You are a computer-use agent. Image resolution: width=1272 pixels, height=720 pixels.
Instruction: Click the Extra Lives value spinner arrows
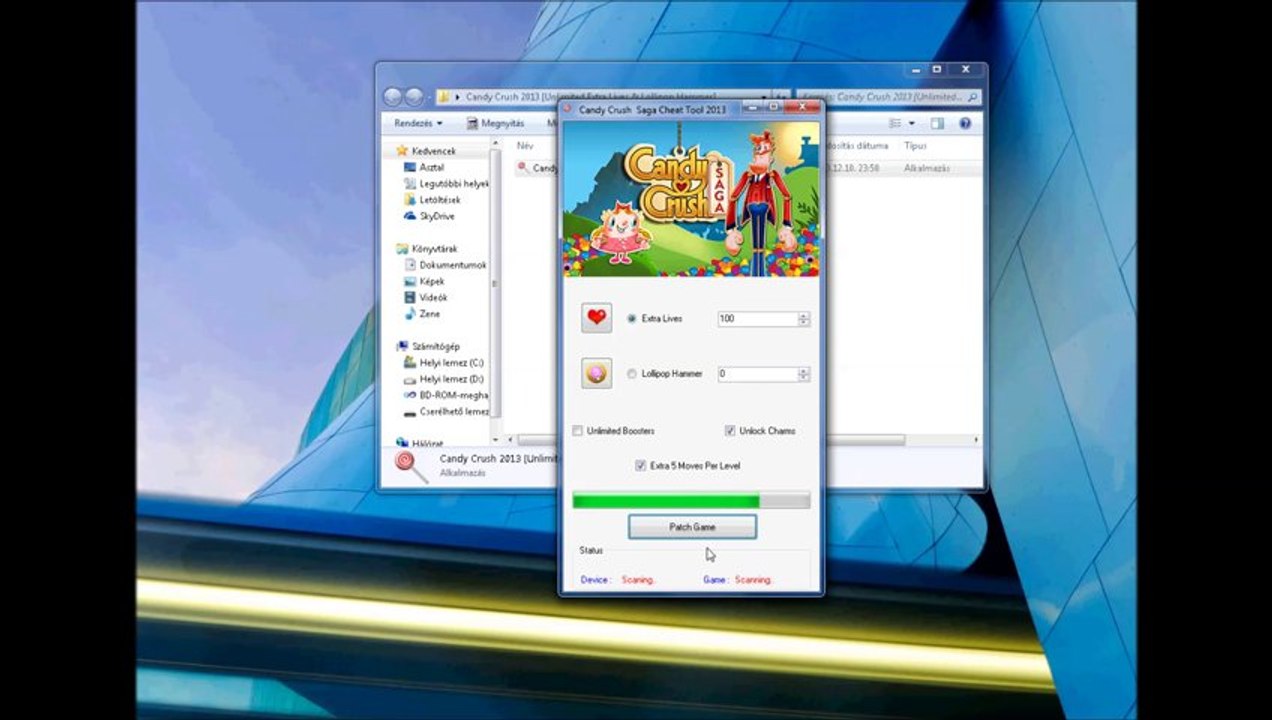click(x=803, y=319)
